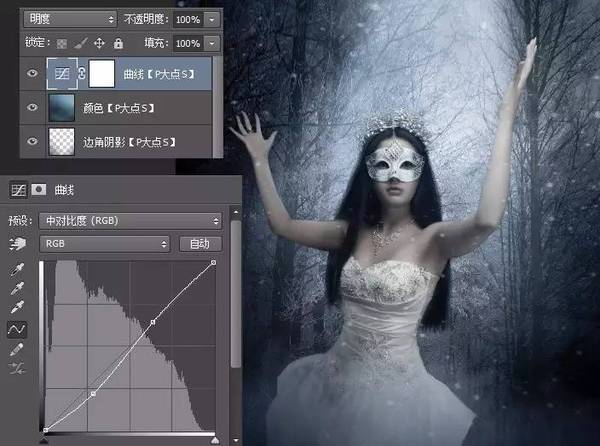
Task: Toggle lock all padlock icon
Action: pyautogui.click(x=118, y=43)
